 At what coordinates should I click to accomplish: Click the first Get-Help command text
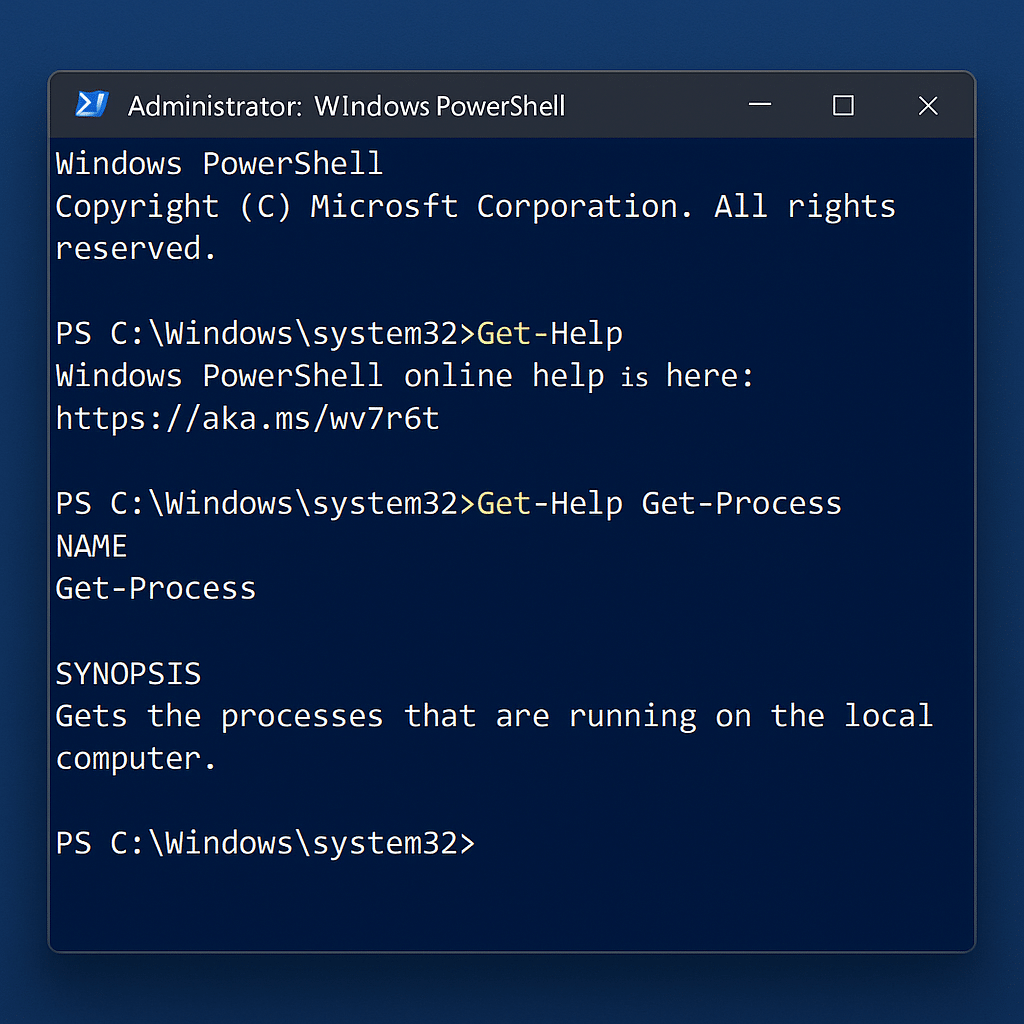(550, 334)
